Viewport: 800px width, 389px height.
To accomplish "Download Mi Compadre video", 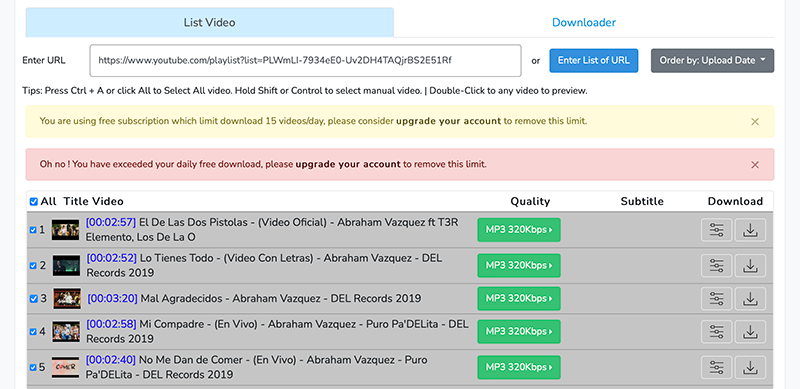I will [x=750, y=332].
